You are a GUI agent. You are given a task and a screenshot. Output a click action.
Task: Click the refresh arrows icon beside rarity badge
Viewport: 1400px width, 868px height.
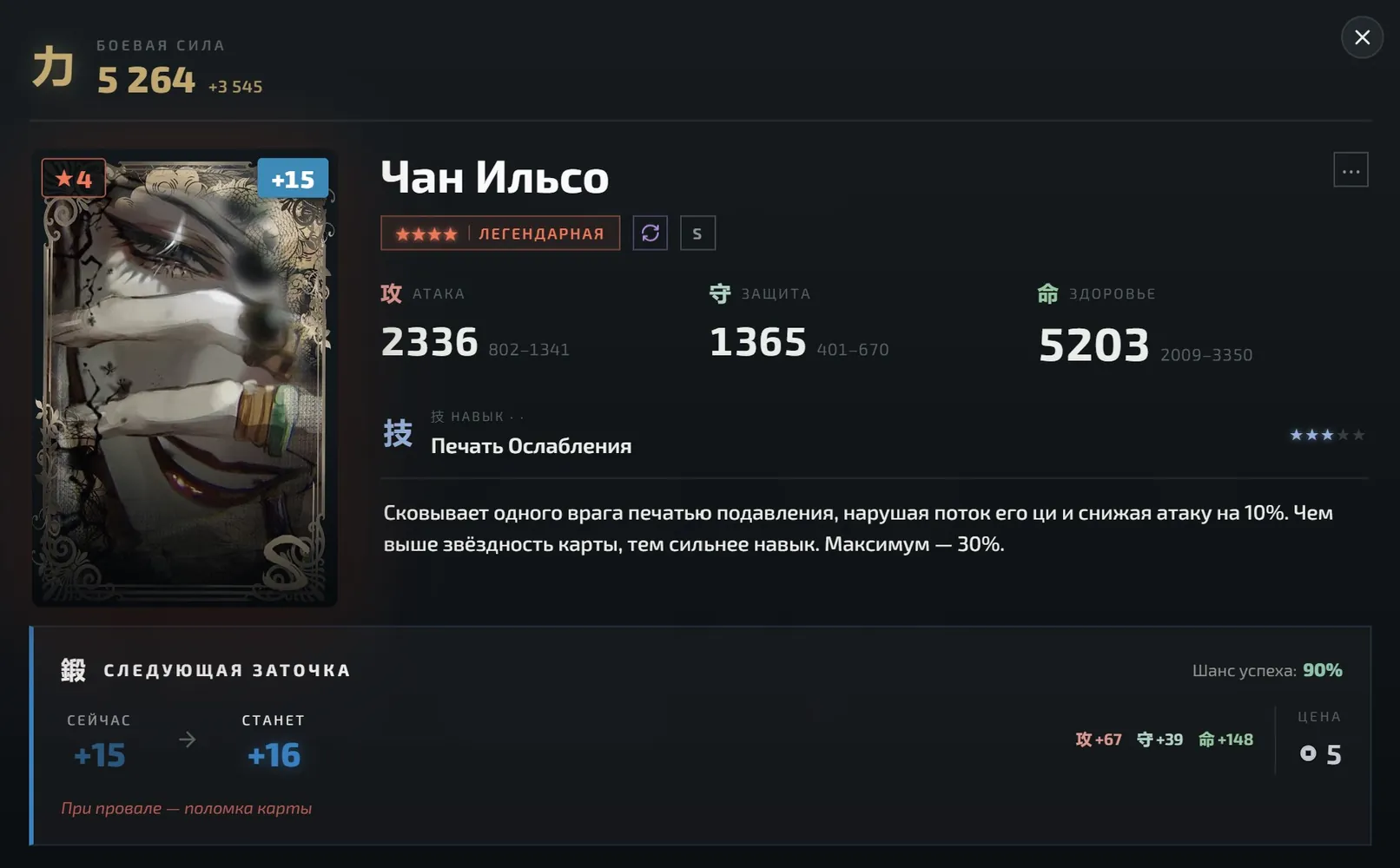(x=650, y=233)
